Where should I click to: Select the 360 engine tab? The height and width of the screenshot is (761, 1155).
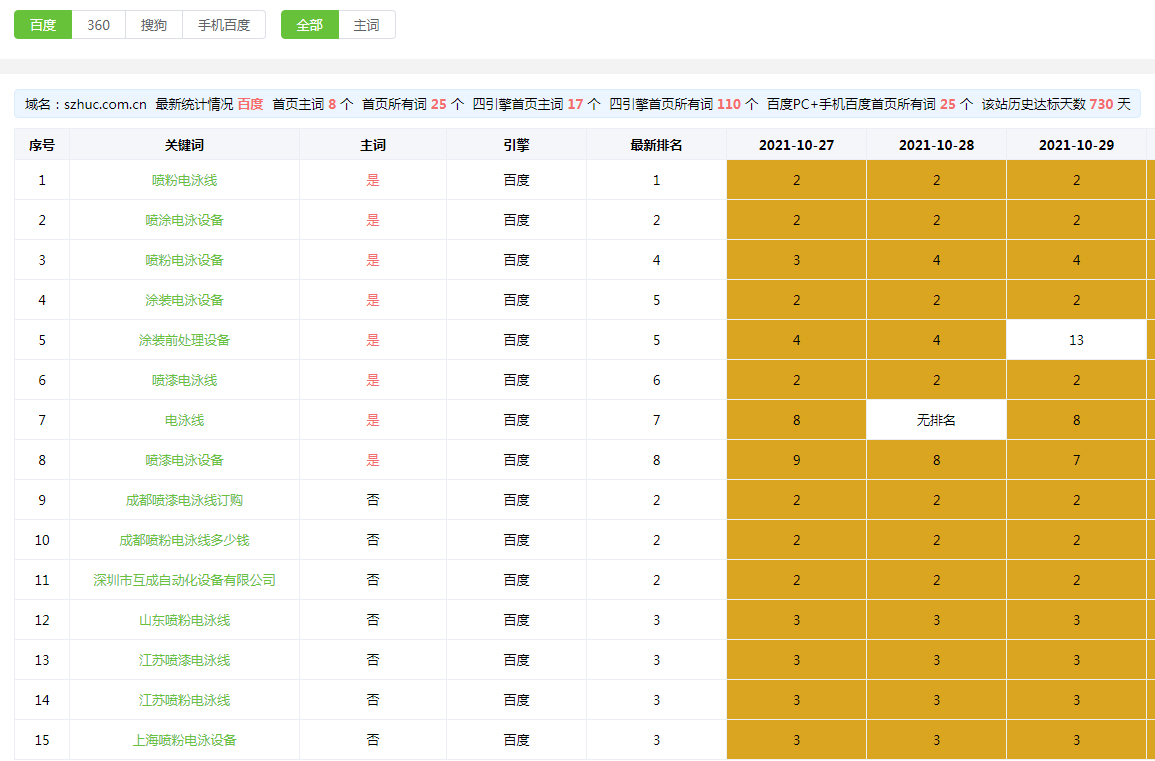pos(98,25)
